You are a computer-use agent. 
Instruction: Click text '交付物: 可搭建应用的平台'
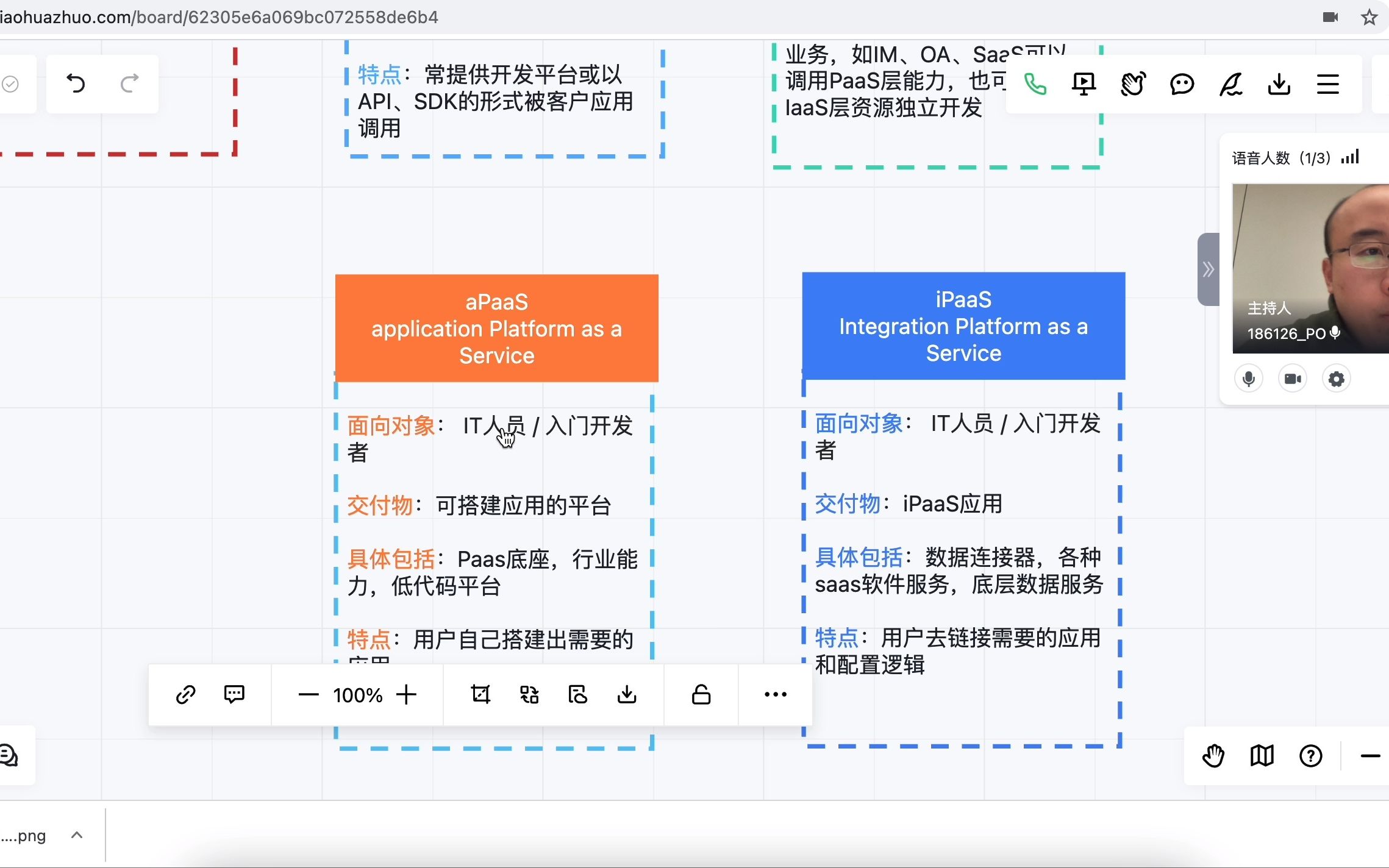(x=479, y=505)
